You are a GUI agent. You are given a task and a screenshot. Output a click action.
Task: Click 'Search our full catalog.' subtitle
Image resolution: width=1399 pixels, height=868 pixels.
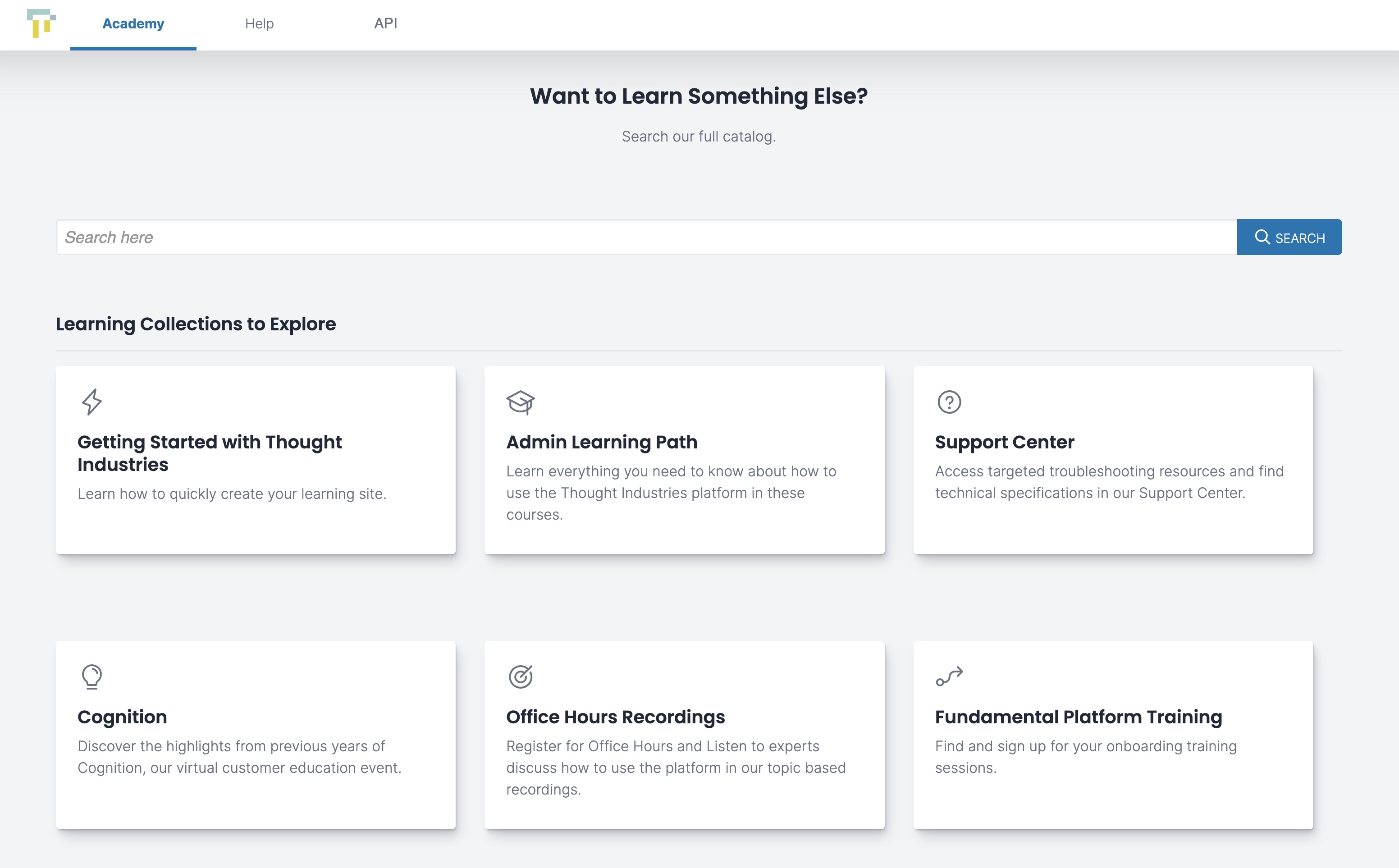699,137
